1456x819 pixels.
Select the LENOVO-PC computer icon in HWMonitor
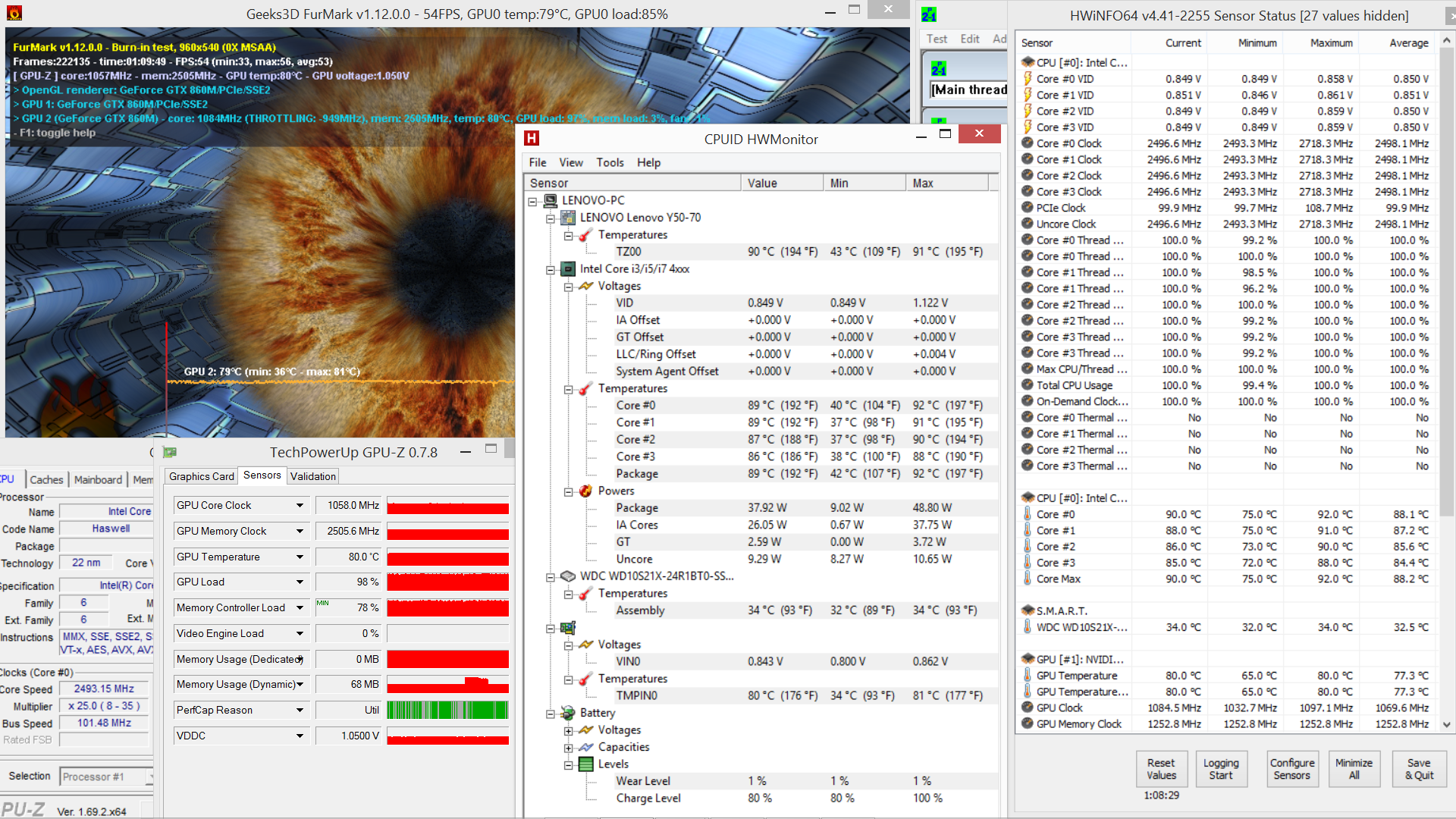point(551,200)
